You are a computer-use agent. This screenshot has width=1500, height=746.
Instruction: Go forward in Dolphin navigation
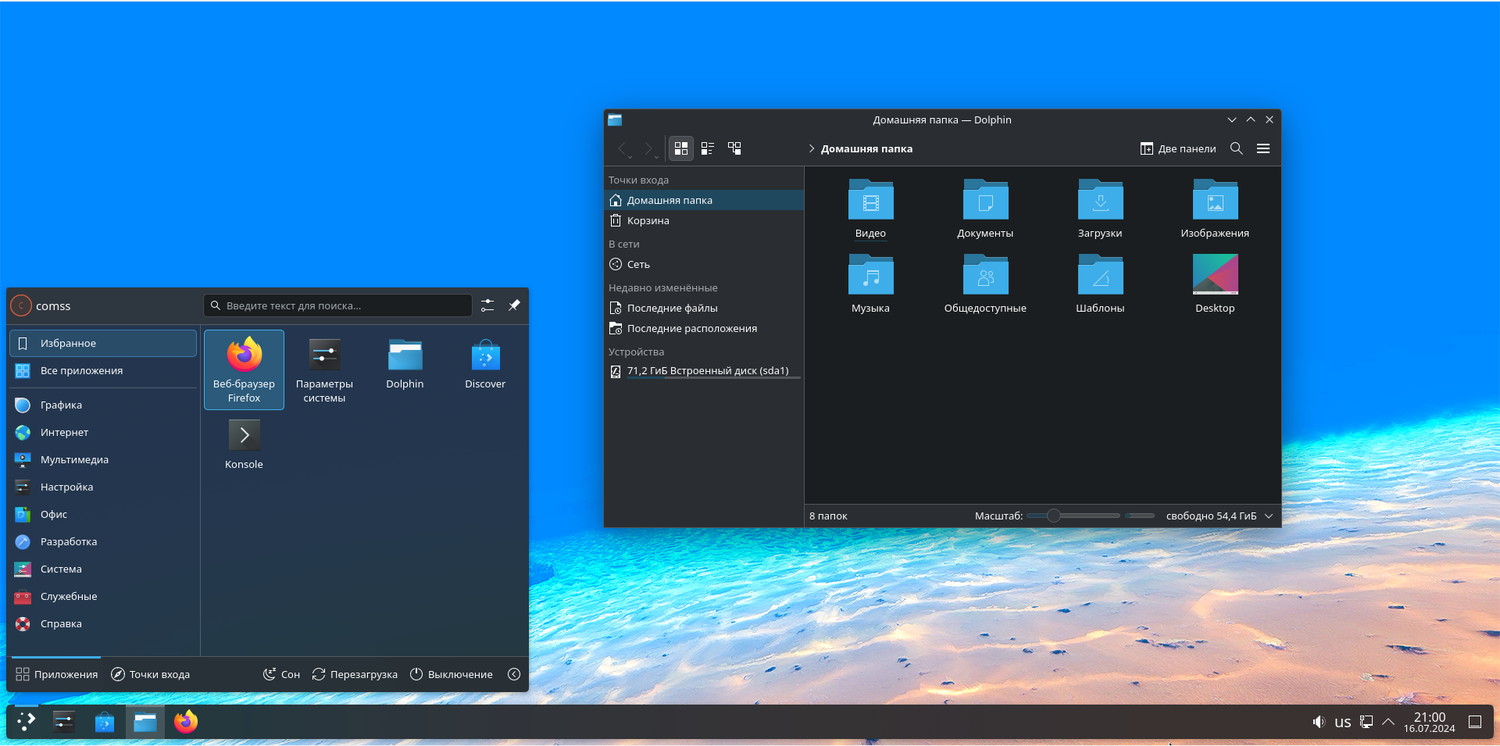click(x=648, y=149)
